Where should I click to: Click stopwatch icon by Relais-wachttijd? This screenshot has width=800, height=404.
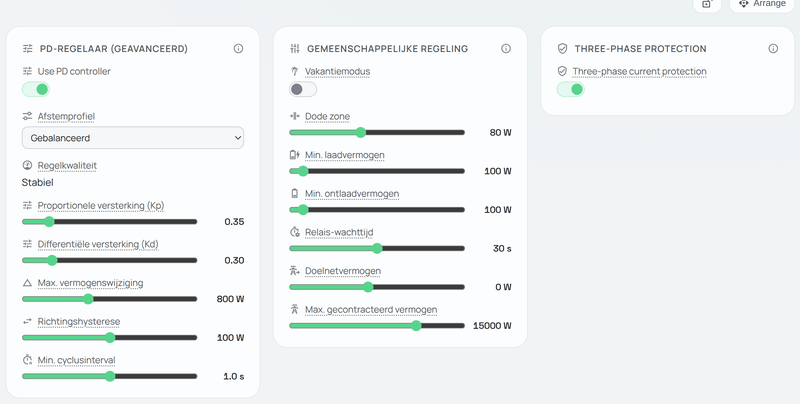[294, 232]
